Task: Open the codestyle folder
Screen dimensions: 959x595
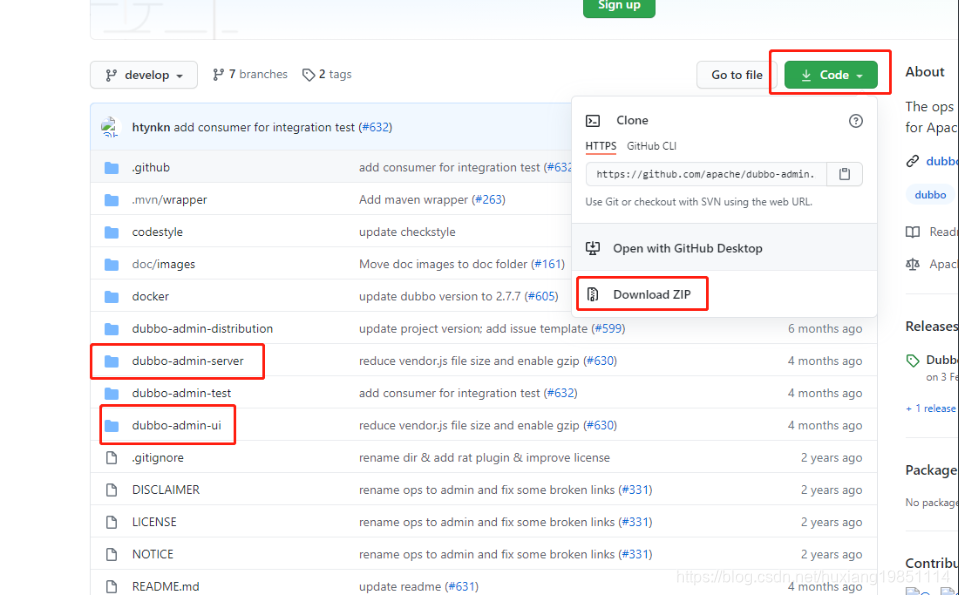Action: [x=157, y=232]
